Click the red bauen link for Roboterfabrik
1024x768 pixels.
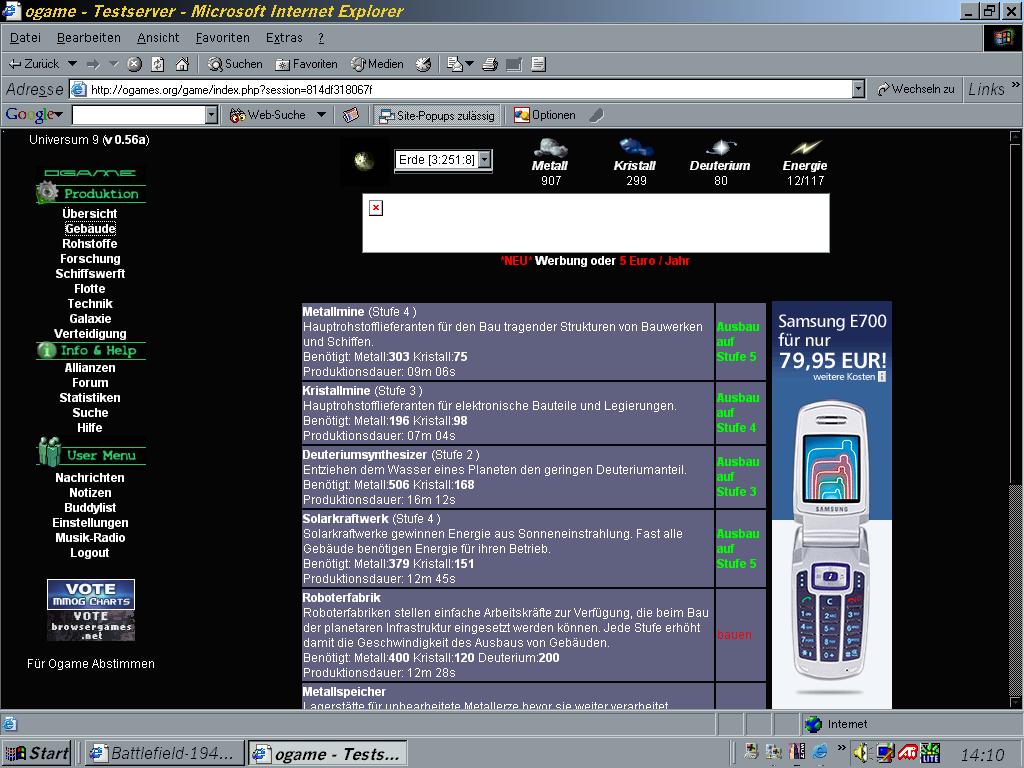pos(734,635)
